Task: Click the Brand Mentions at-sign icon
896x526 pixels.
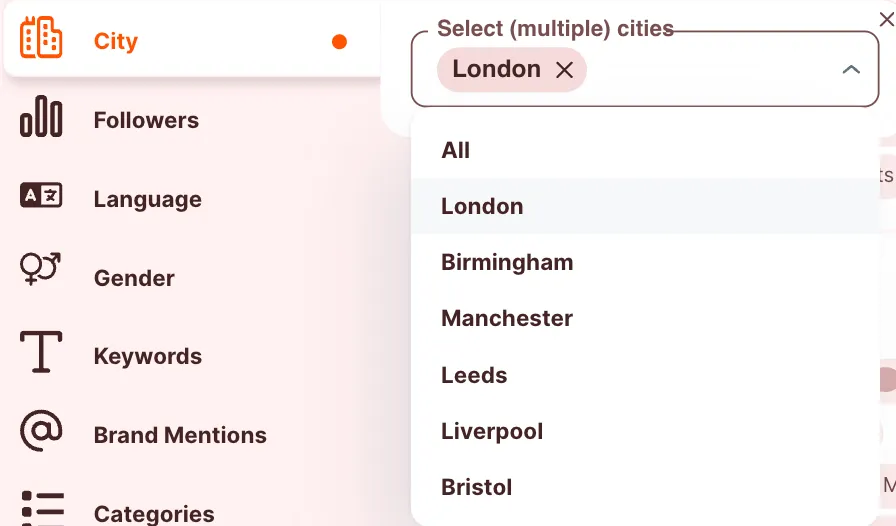Action: coord(41,431)
